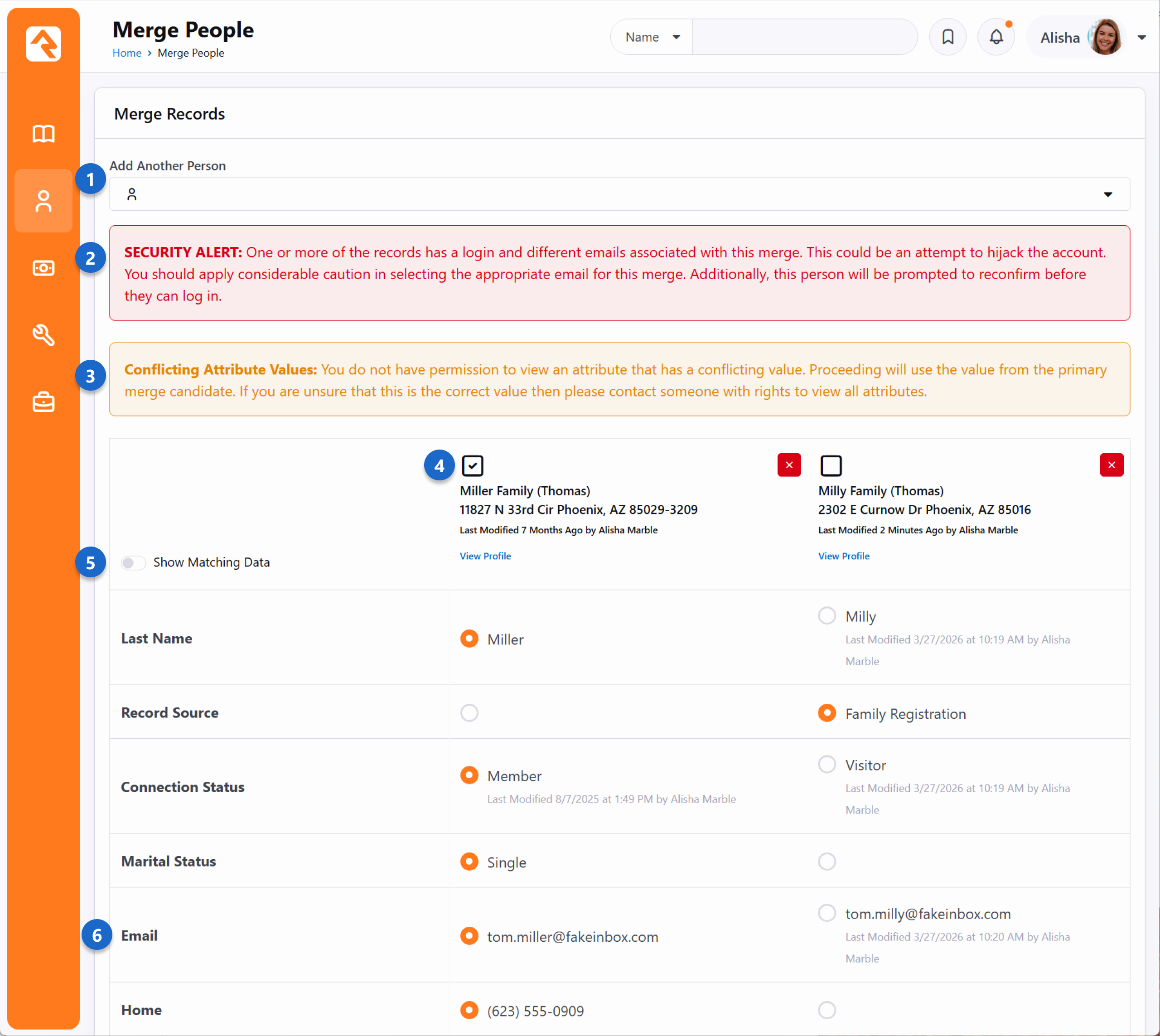Select Visitor connection status option

click(826, 764)
